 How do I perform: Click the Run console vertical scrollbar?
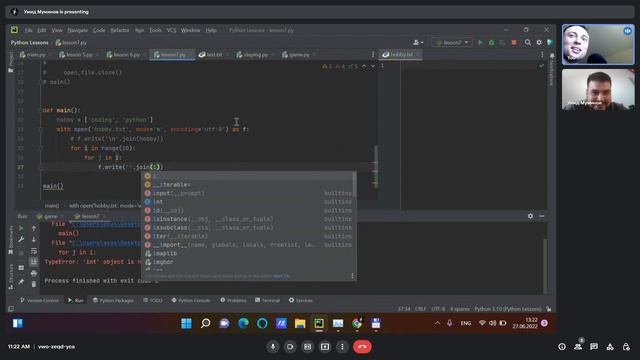click(x=545, y=266)
